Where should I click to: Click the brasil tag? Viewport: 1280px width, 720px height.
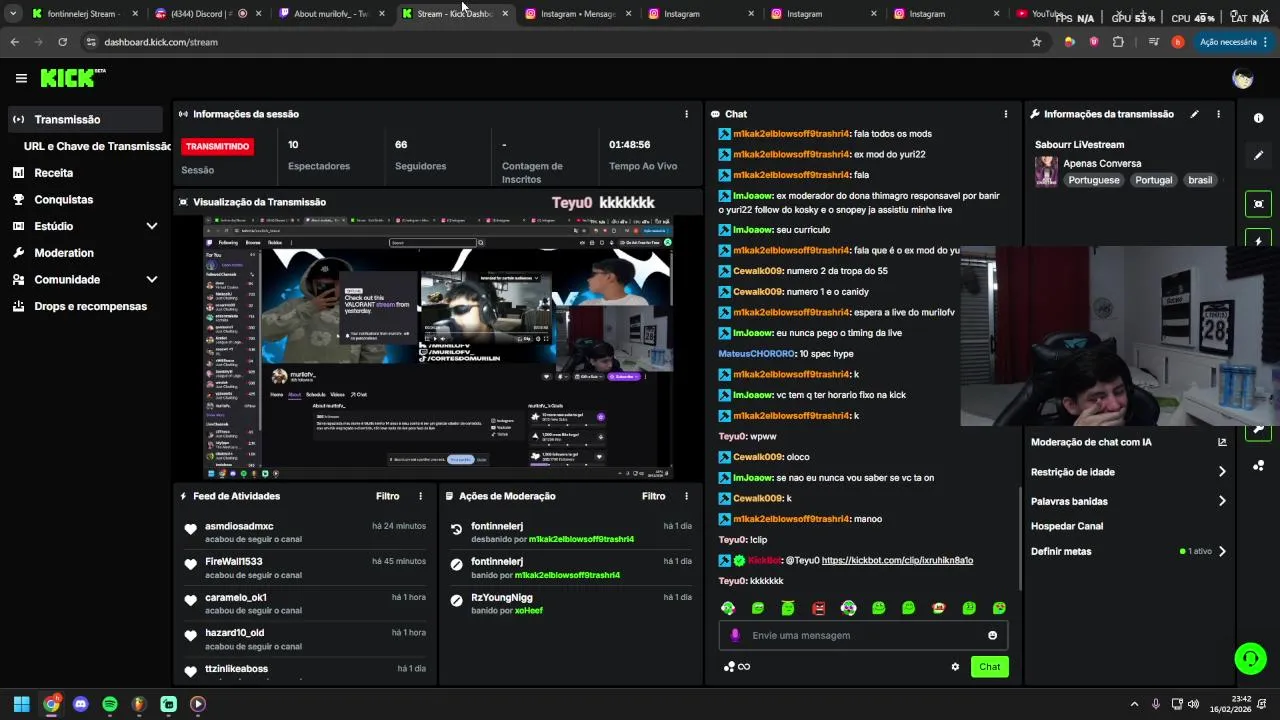click(1200, 180)
